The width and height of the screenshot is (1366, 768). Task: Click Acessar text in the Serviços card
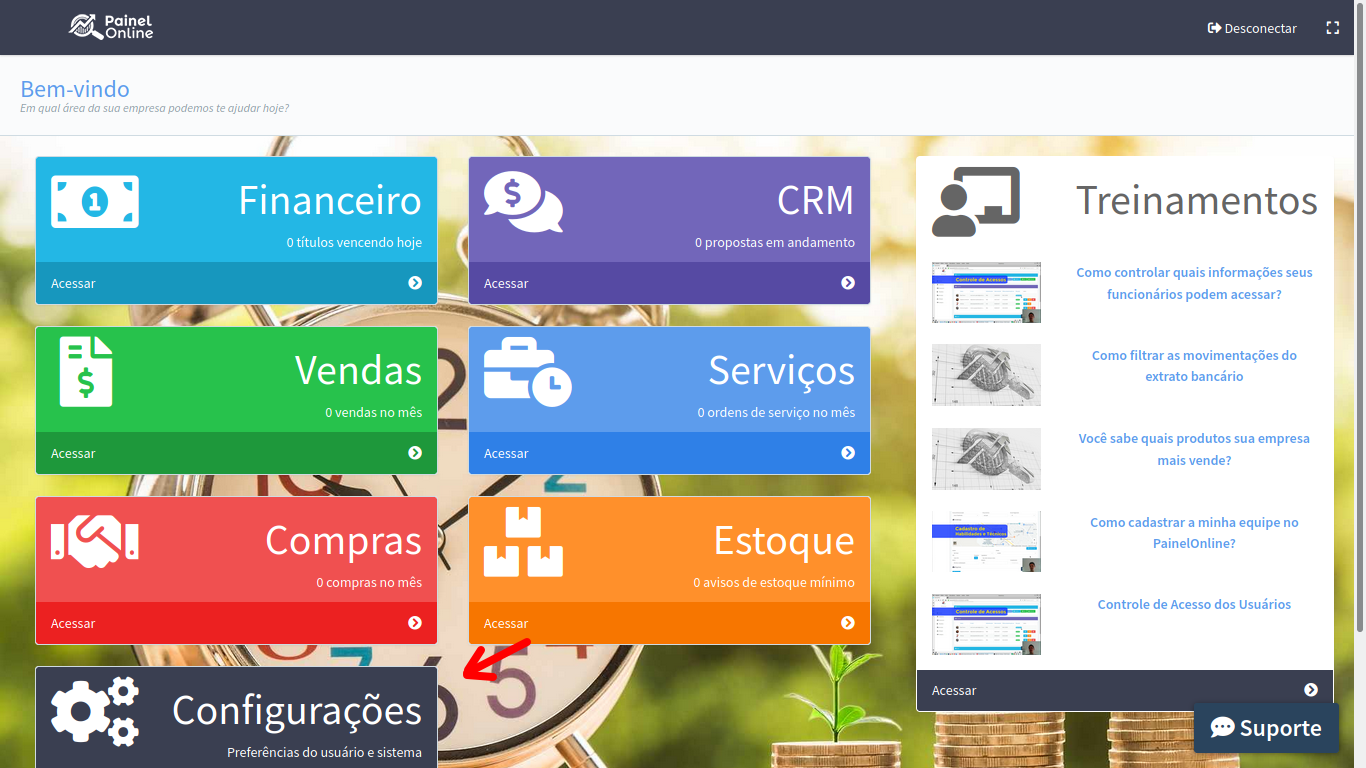coord(506,453)
